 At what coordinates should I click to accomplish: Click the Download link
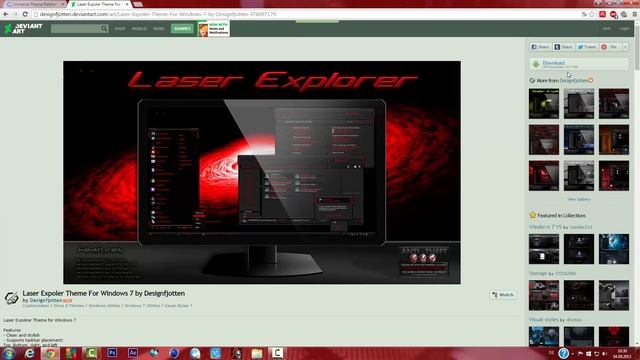coord(553,62)
